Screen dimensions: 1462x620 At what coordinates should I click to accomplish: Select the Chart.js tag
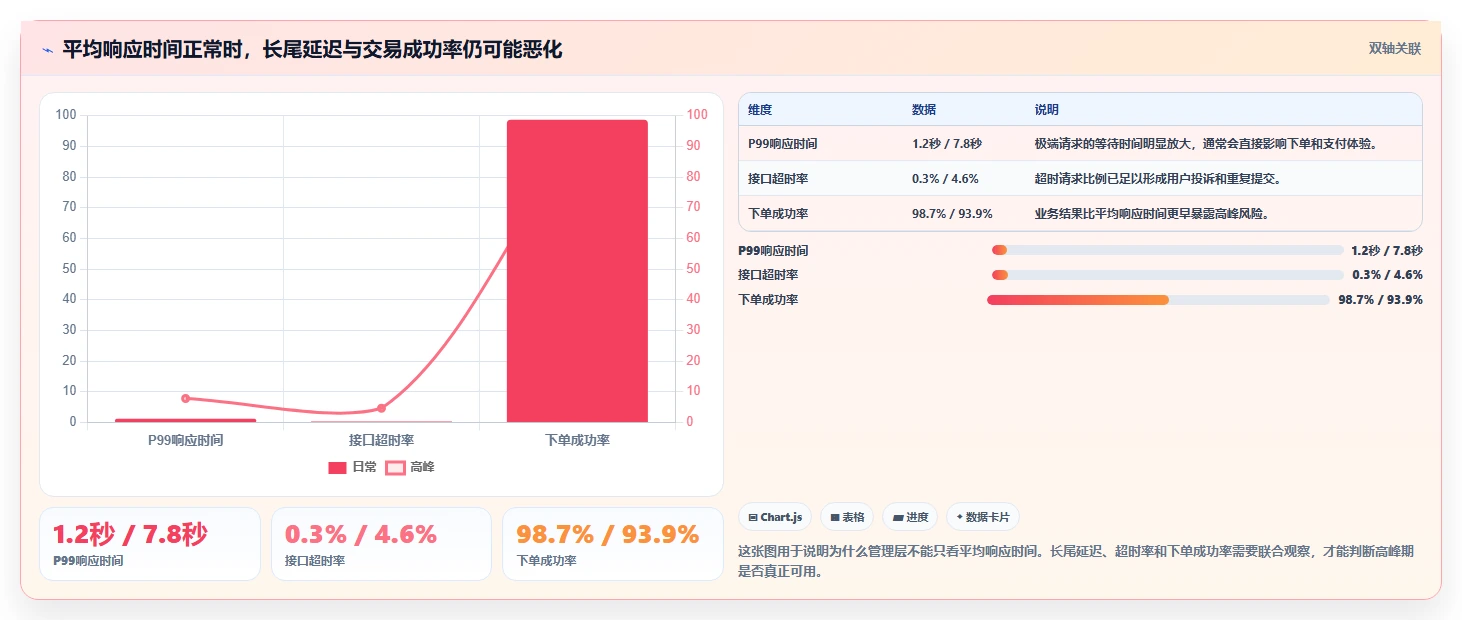pyautogui.click(x=775, y=517)
